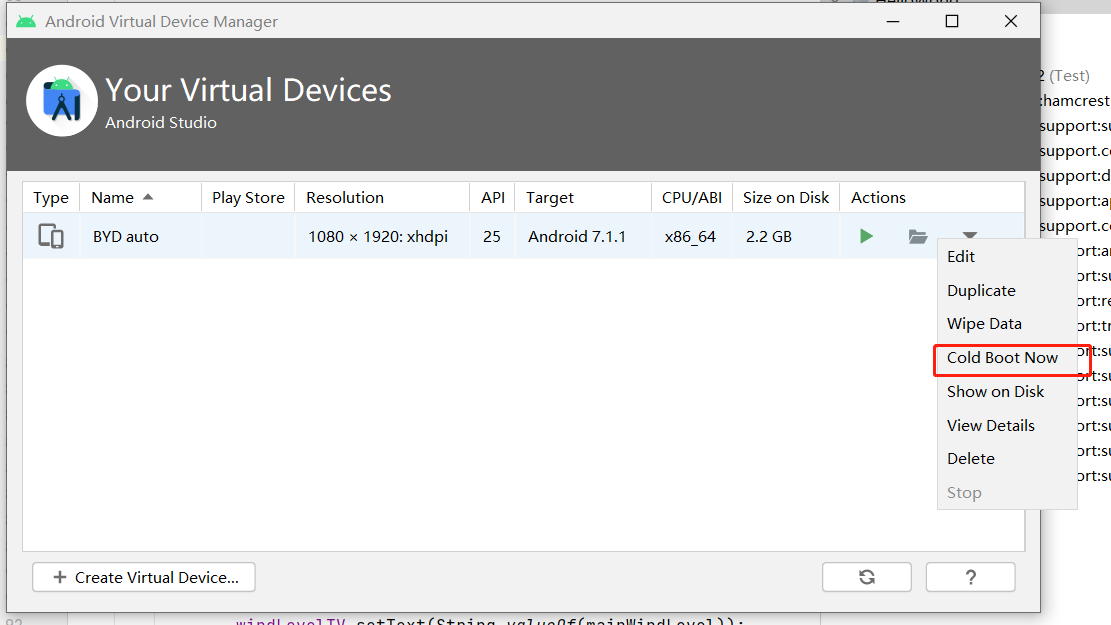
Task: Choose Cold Boot Now
Action: pyautogui.click(x=1007, y=358)
